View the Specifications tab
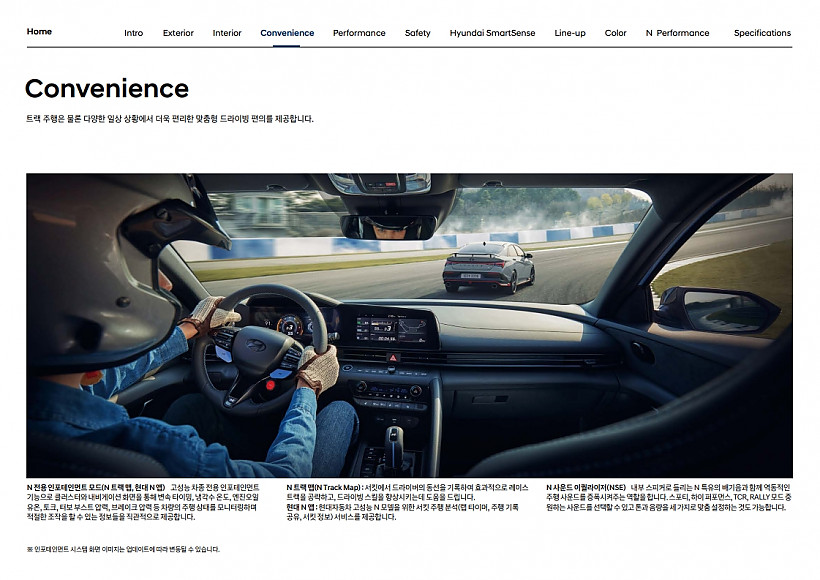The image size is (820, 580). coord(762,33)
